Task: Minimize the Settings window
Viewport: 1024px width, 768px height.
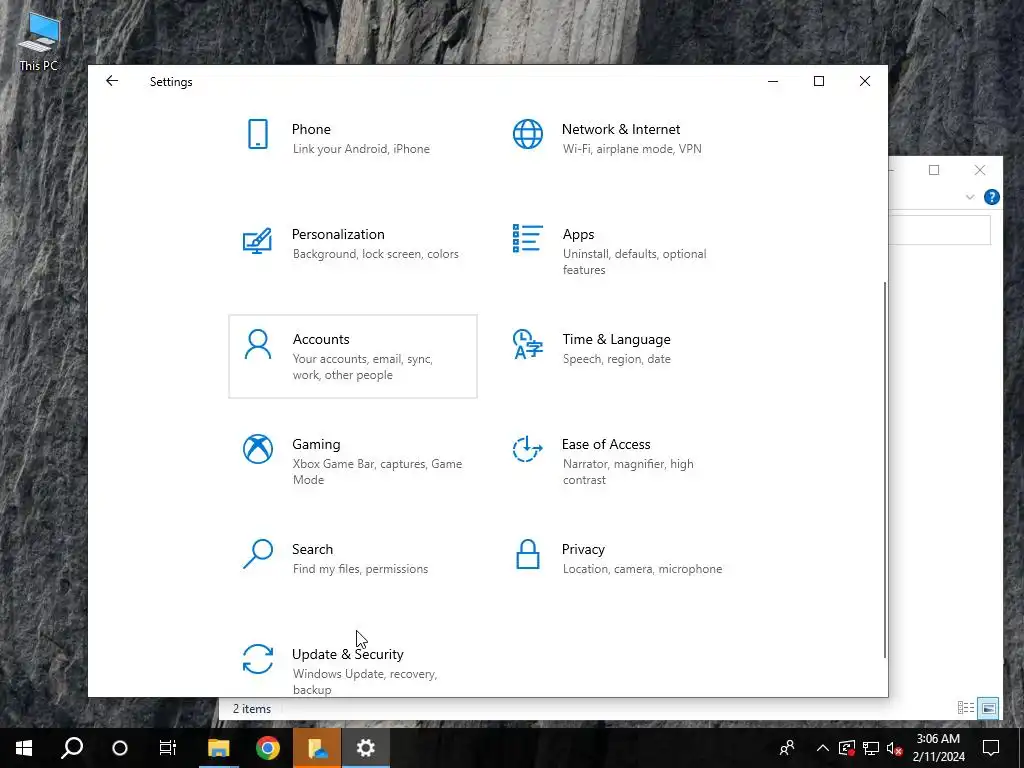Action: [x=773, y=81]
